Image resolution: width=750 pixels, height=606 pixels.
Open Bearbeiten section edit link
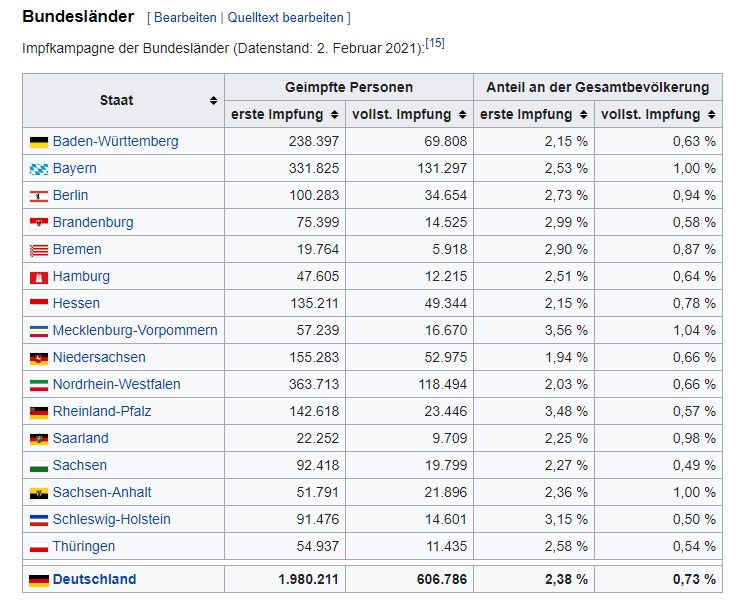[x=185, y=18]
